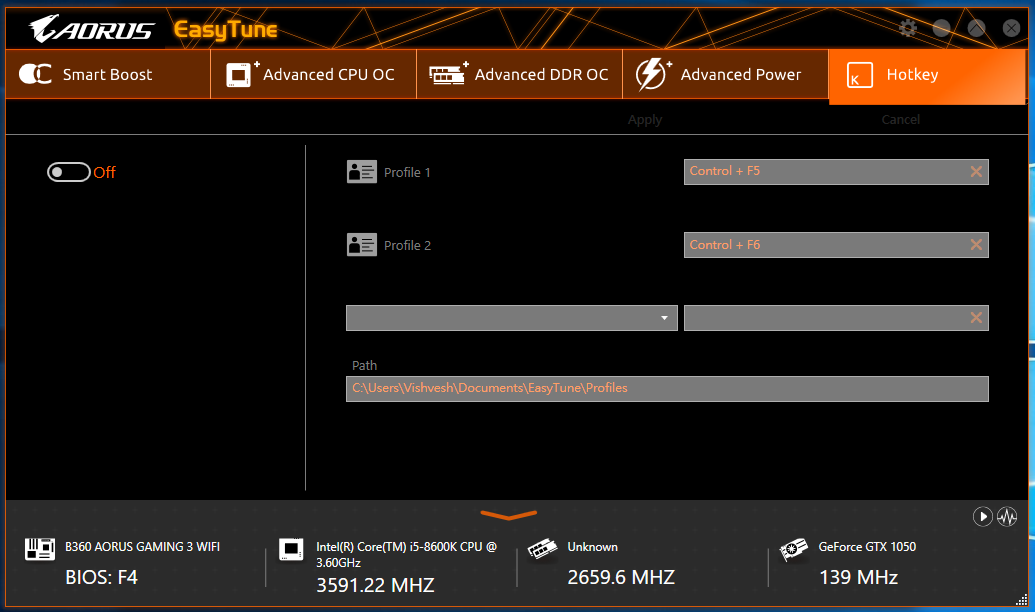Screen dimensions: 1035x612
Task: Click the Profile 2 label
Action: [407, 246]
